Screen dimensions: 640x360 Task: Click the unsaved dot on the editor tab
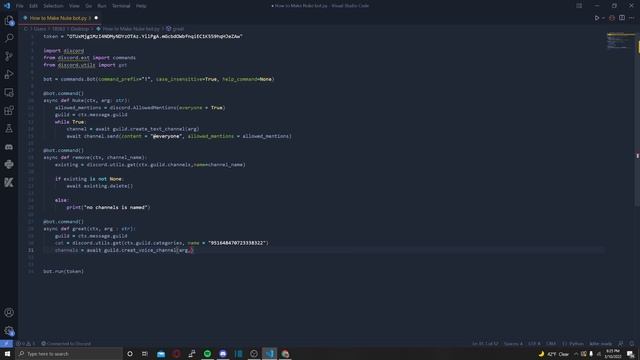point(96,18)
